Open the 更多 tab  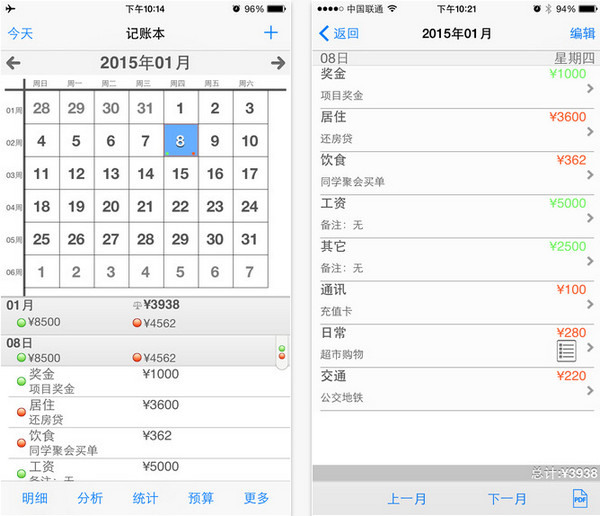(256, 498)
